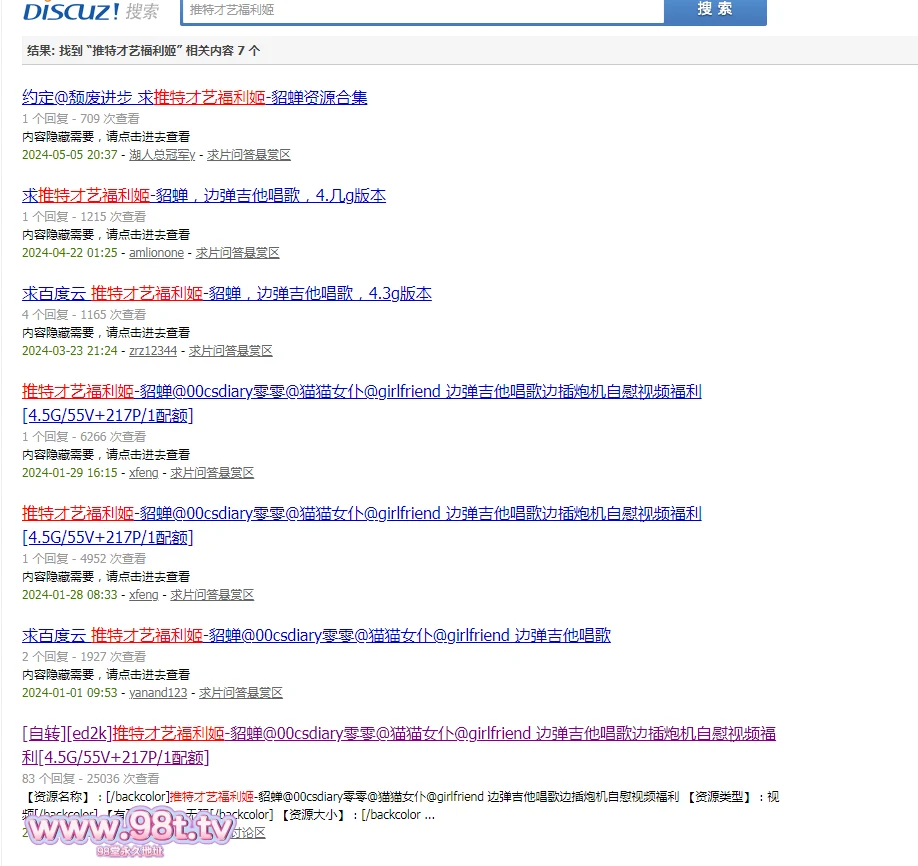
Task: Select author name zrz12344
Action: click(153, 351)
